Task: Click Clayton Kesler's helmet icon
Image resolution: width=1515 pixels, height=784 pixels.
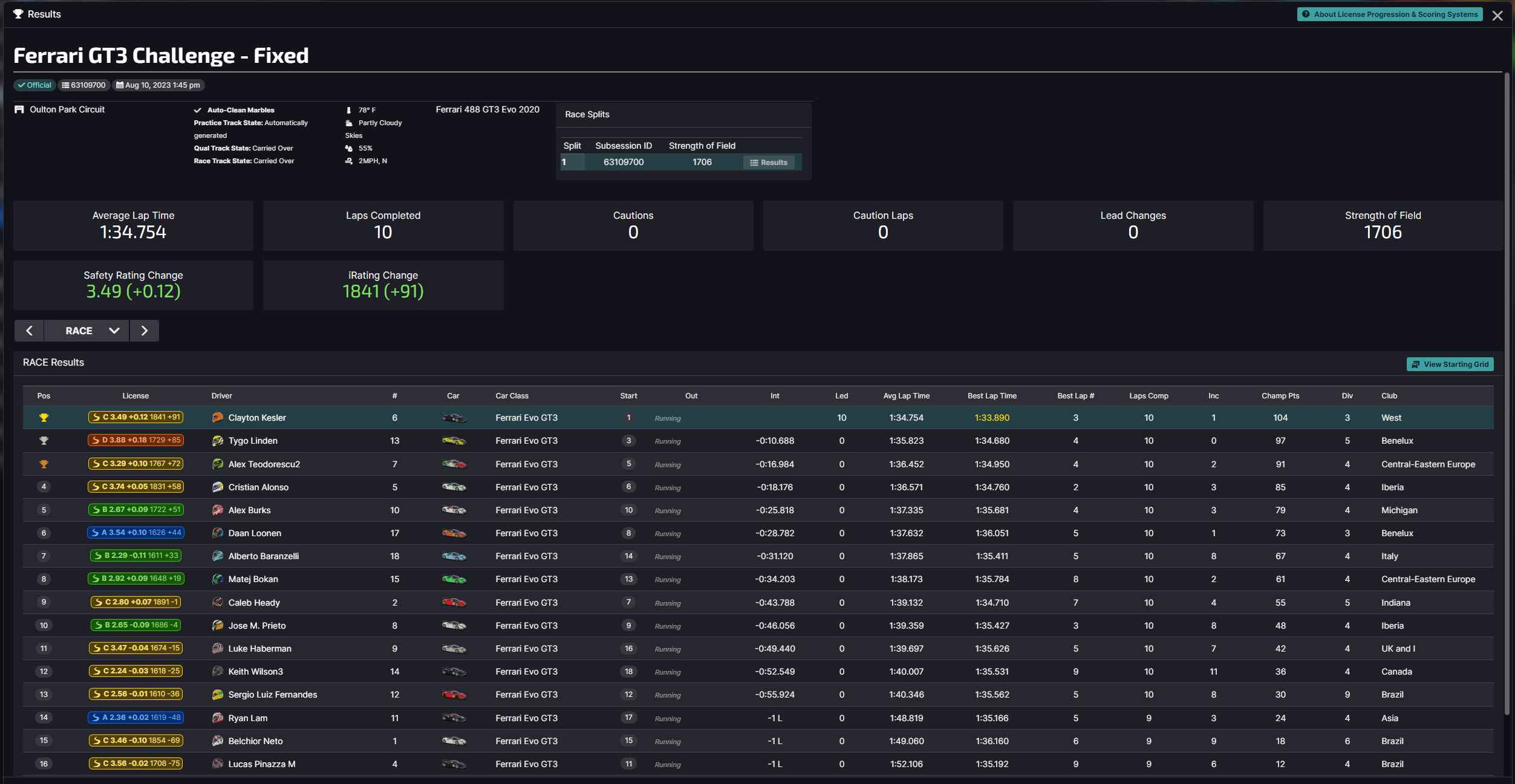Action: tap(218, 418)
